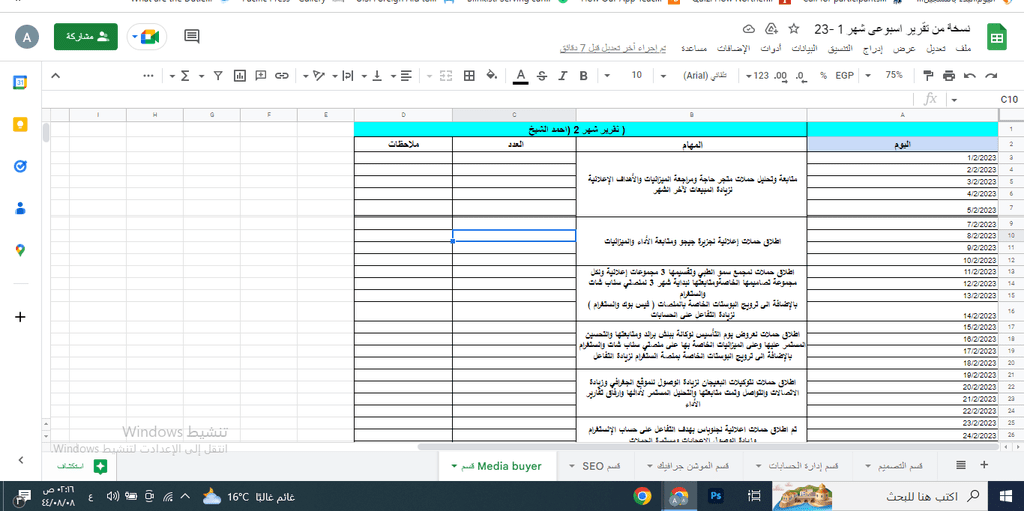
Task: Decrease decimal places
Action: [801, 76]
